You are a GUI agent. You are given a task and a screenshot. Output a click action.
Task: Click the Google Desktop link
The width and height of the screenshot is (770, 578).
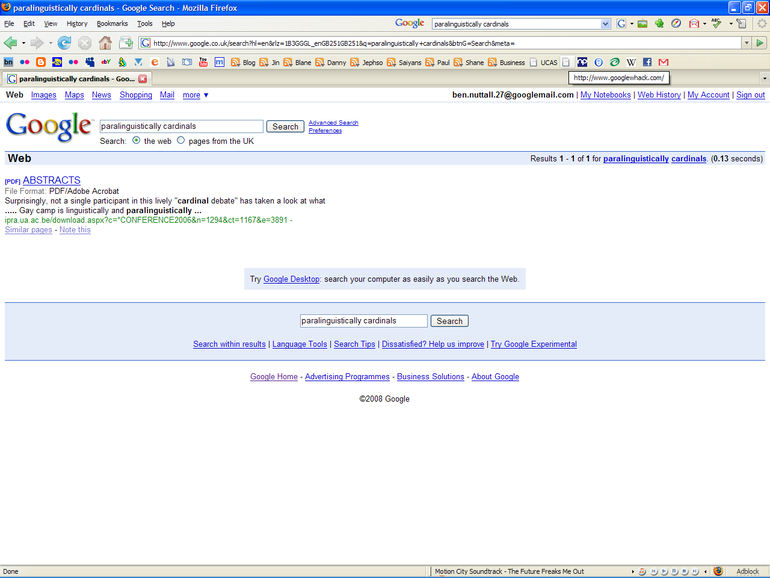pyautogui.click(x=291, y=279)
